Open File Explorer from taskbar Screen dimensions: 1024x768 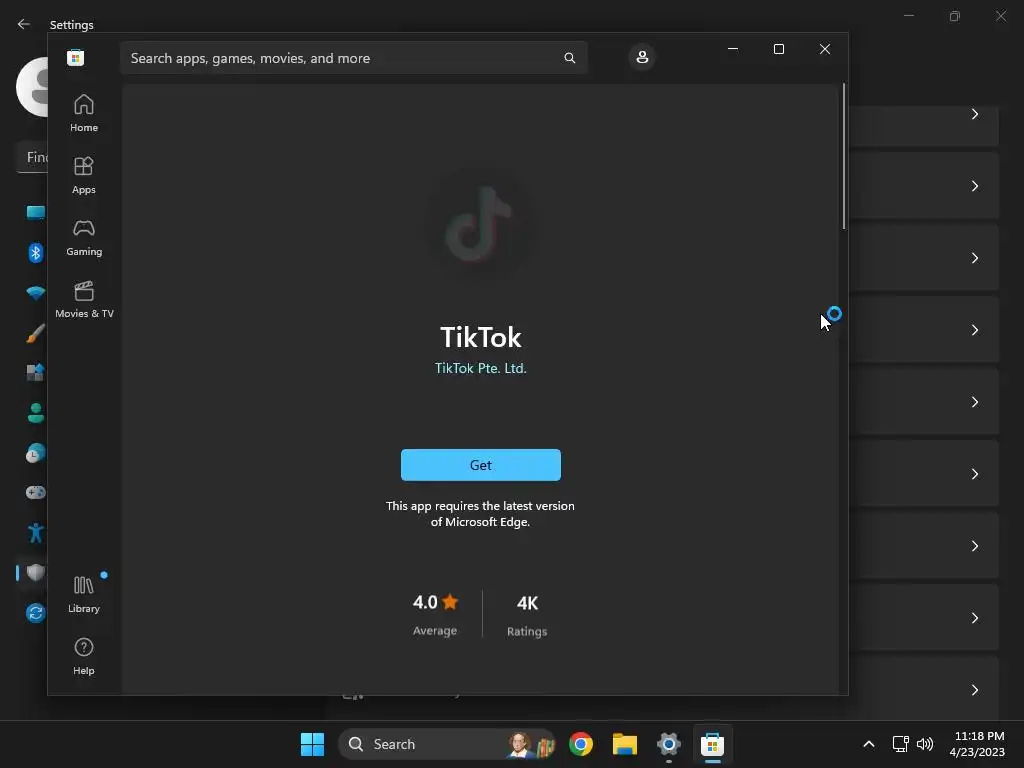pos(624,744)
